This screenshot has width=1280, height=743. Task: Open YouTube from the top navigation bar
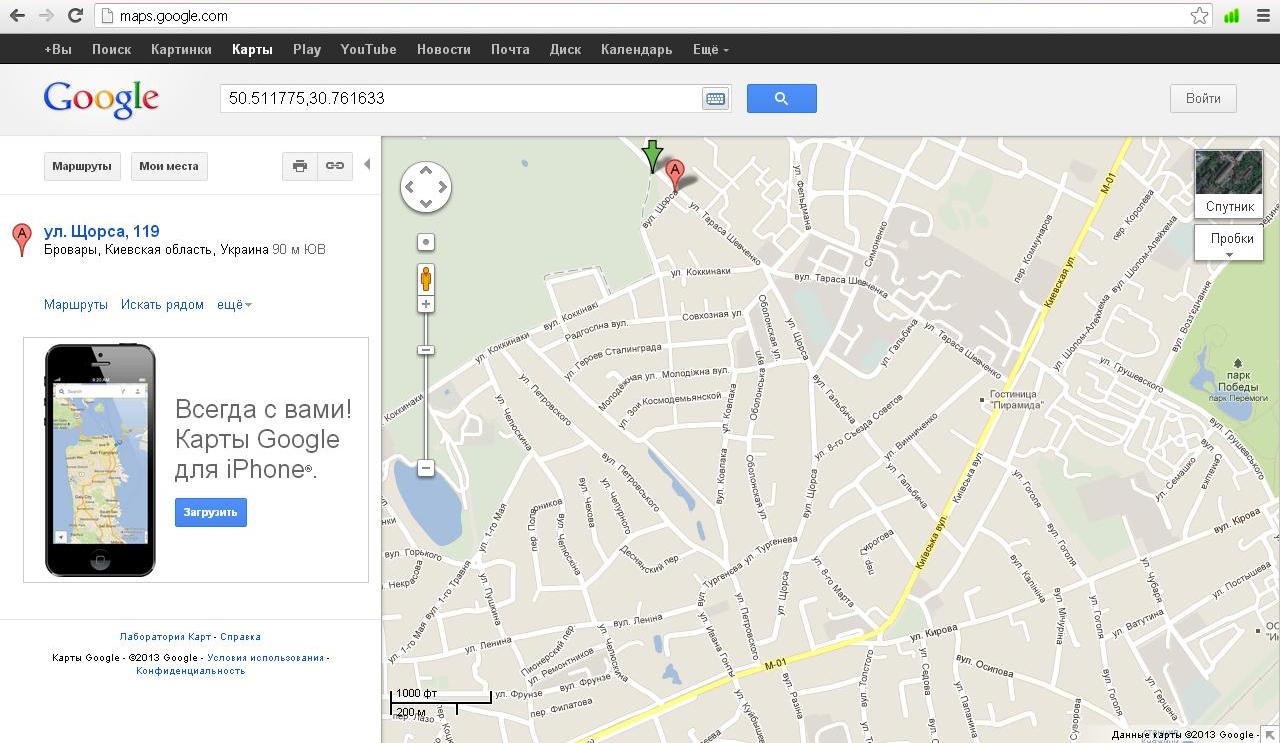tap(368, 49)
